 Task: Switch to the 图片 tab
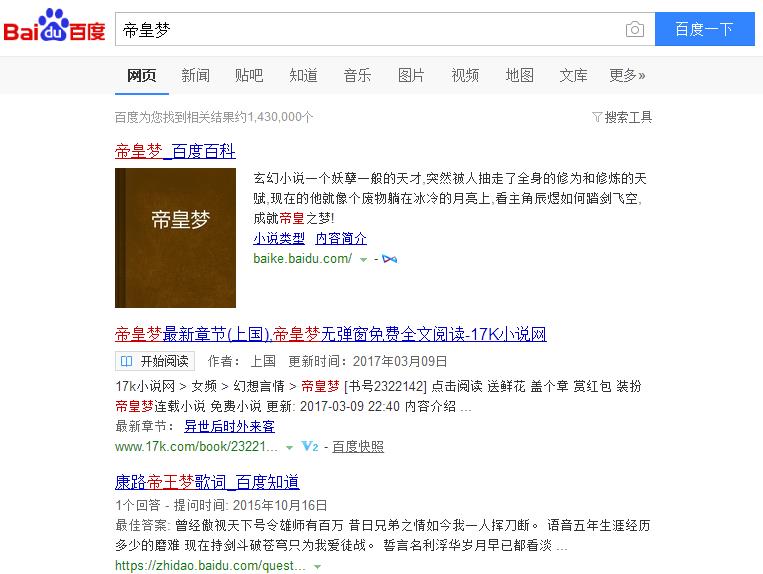pyautogui.click(x=411, y=75)
